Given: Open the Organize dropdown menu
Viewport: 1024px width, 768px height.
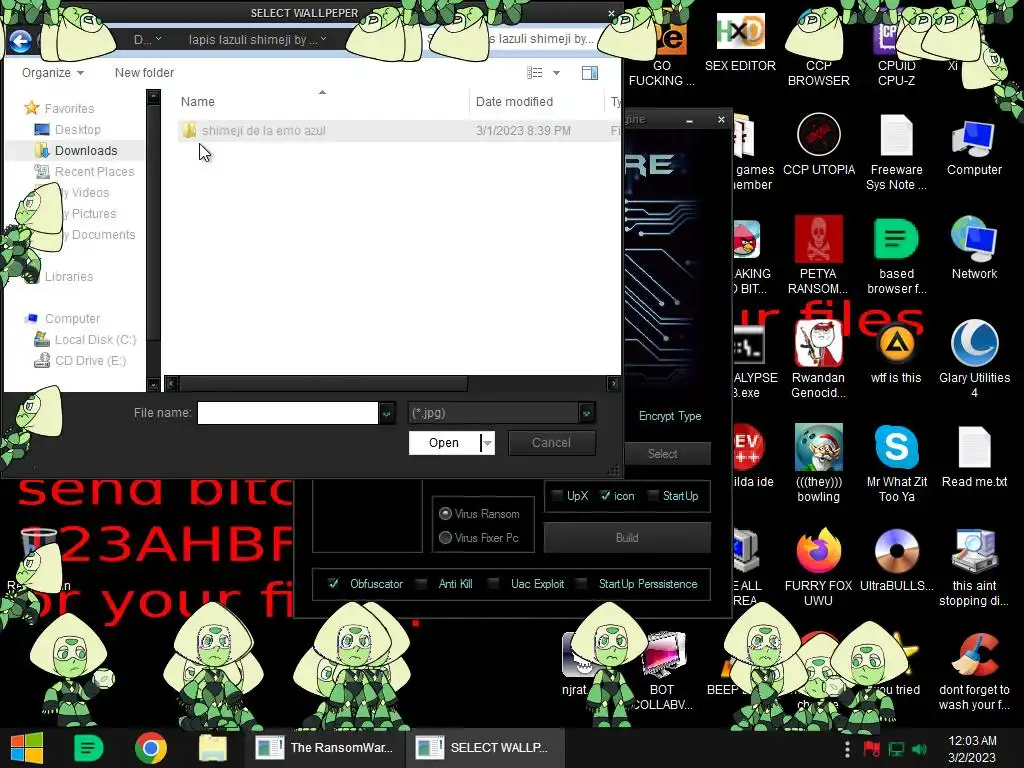Looking at the screenshot, I should point(53,72).
